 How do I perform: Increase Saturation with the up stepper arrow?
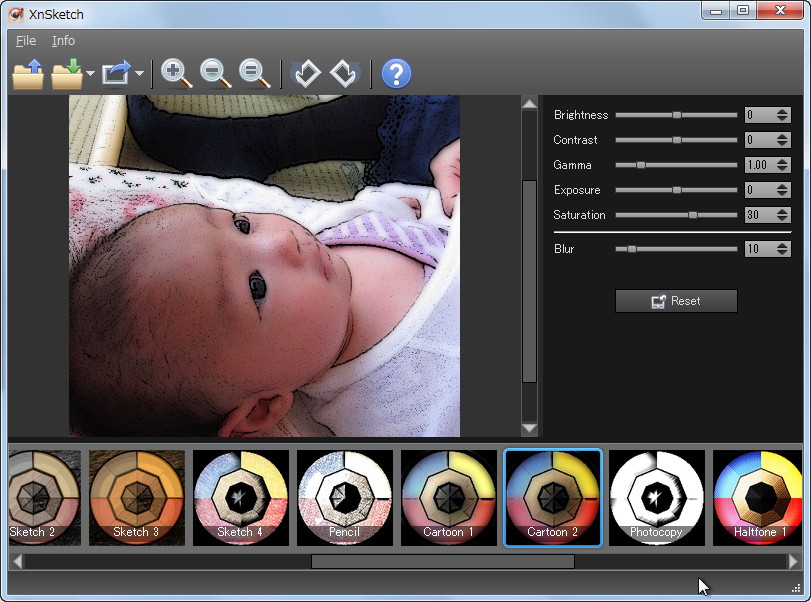pyautogui.click(x=782, y=211)
